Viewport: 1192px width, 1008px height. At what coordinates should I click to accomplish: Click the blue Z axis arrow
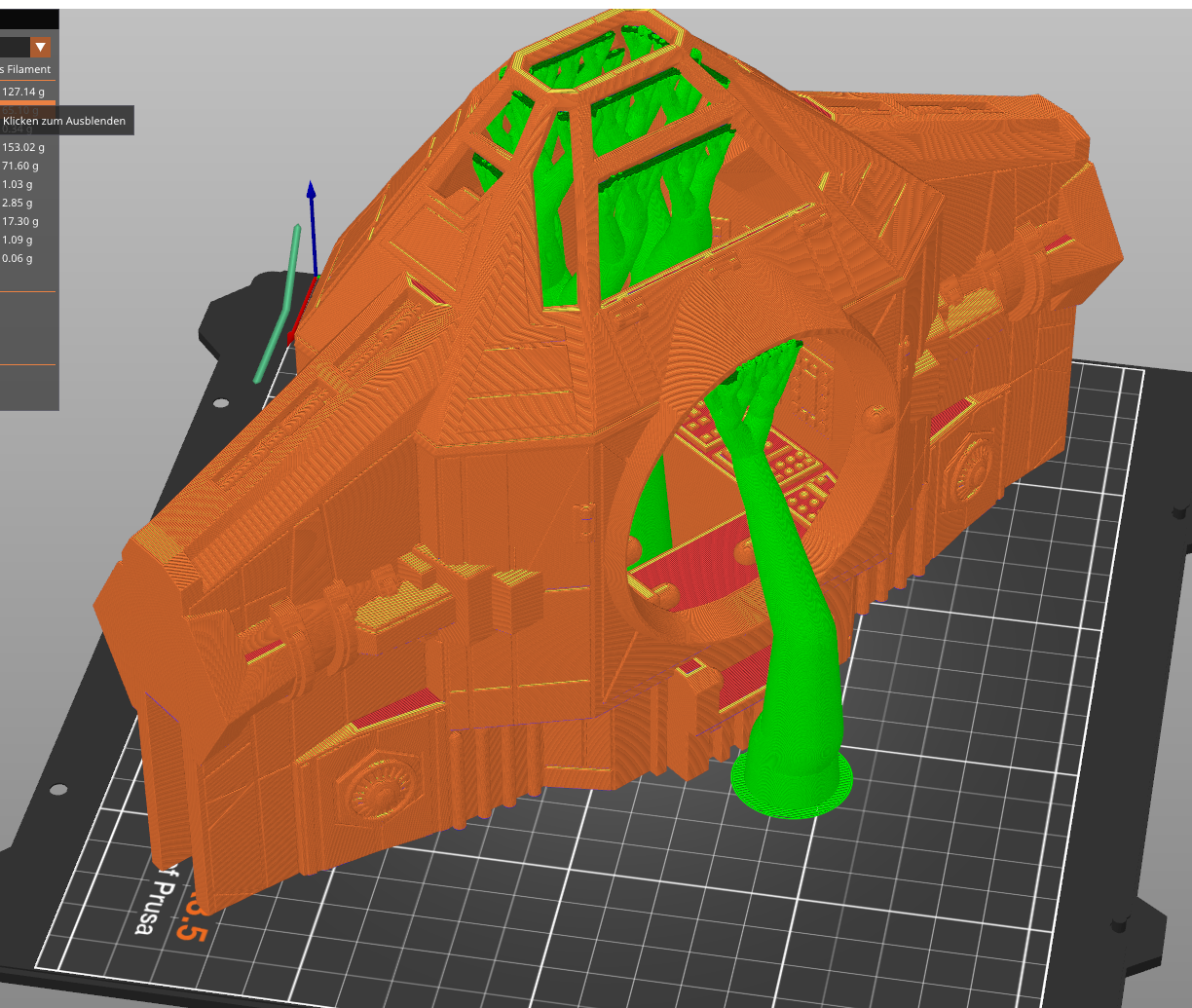(311, 229)
